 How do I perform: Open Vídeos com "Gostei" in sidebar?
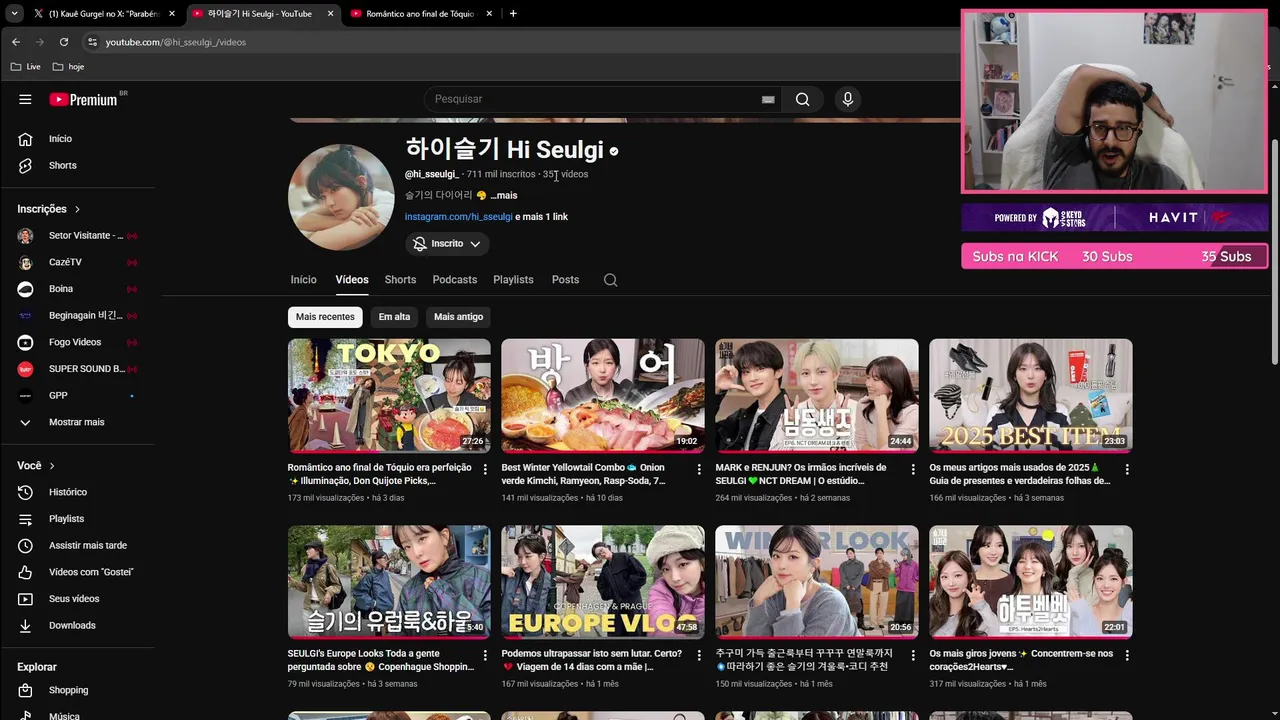pyautogui.click(x=78, y=572)
